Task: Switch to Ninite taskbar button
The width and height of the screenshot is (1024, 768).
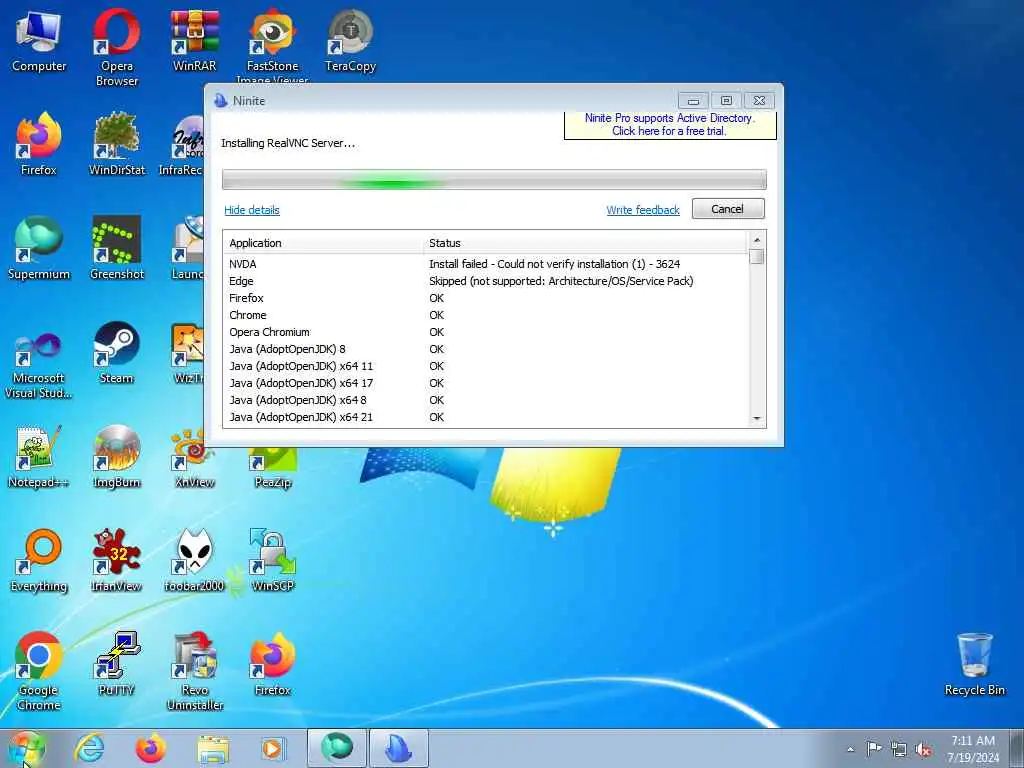Action: click(399, 748)
